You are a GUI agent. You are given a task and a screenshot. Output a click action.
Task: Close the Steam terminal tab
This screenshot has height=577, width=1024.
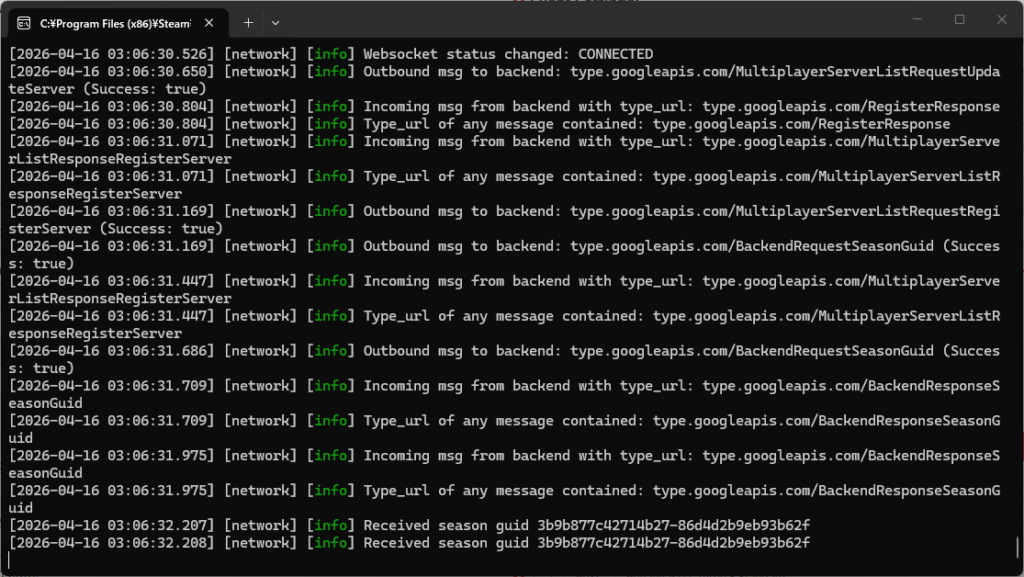[211, 22]
